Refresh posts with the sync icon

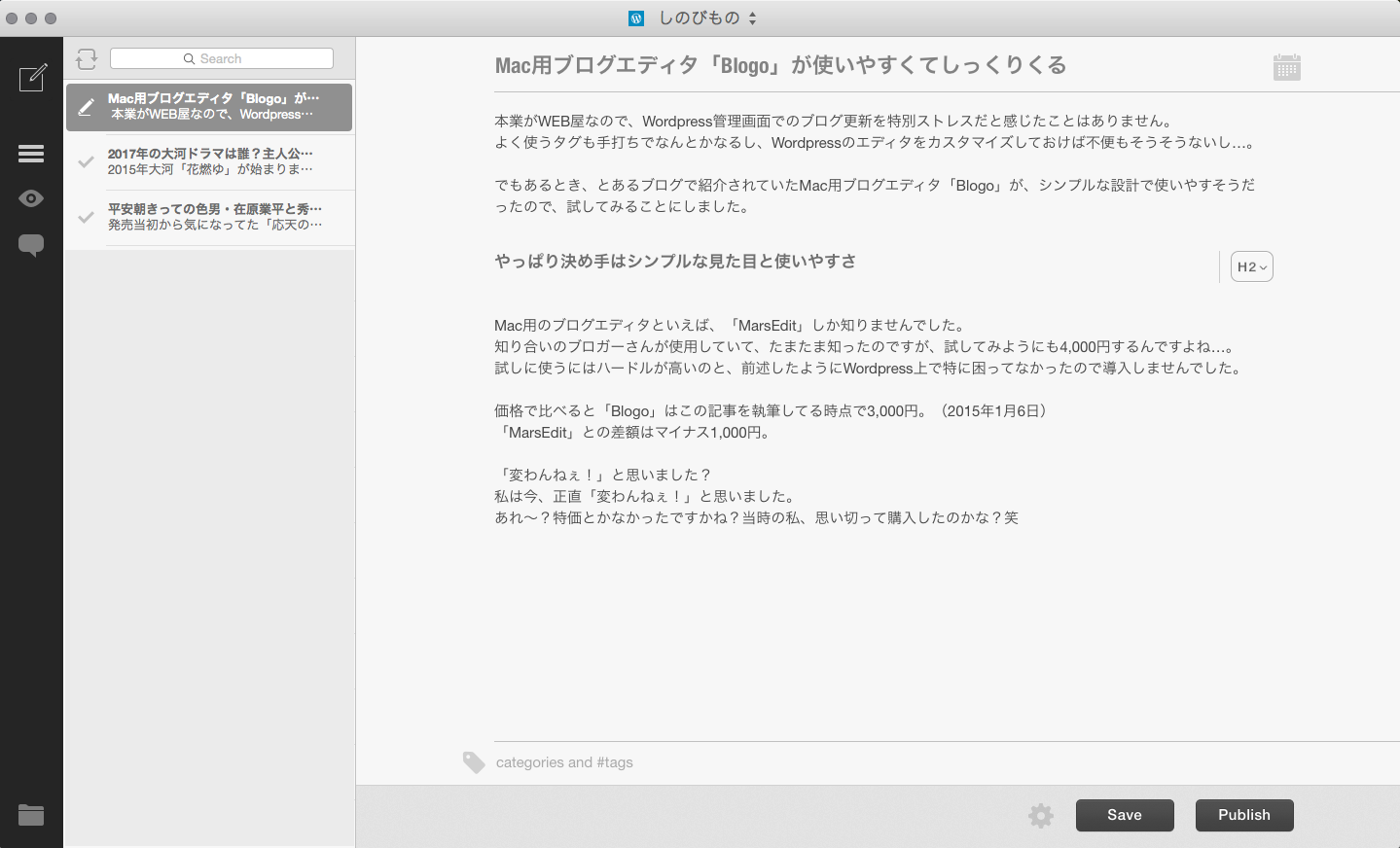(x=87, y=59)
